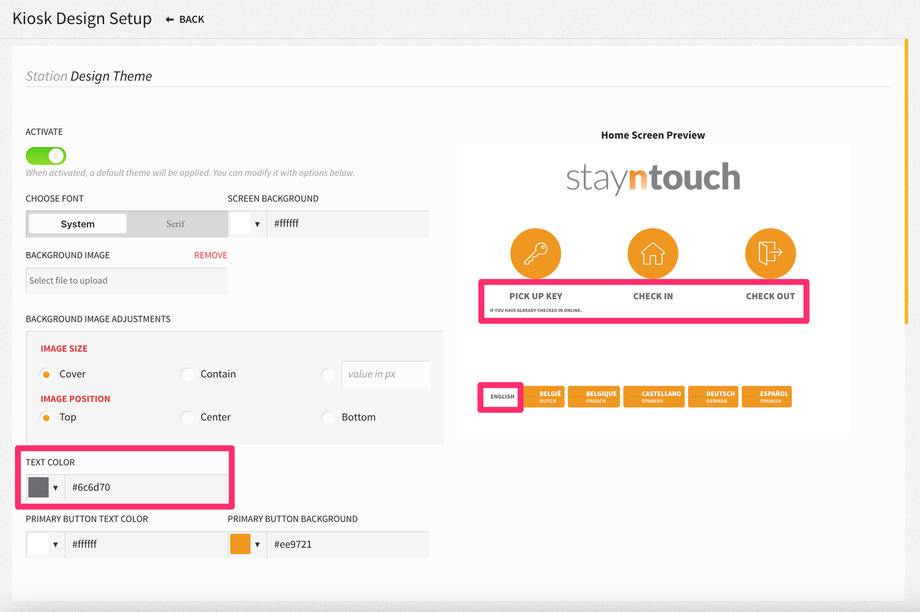This screenshot has height=612, width=920.
Task: Select the custom pixel value radio
Action: tap(328, 374)
